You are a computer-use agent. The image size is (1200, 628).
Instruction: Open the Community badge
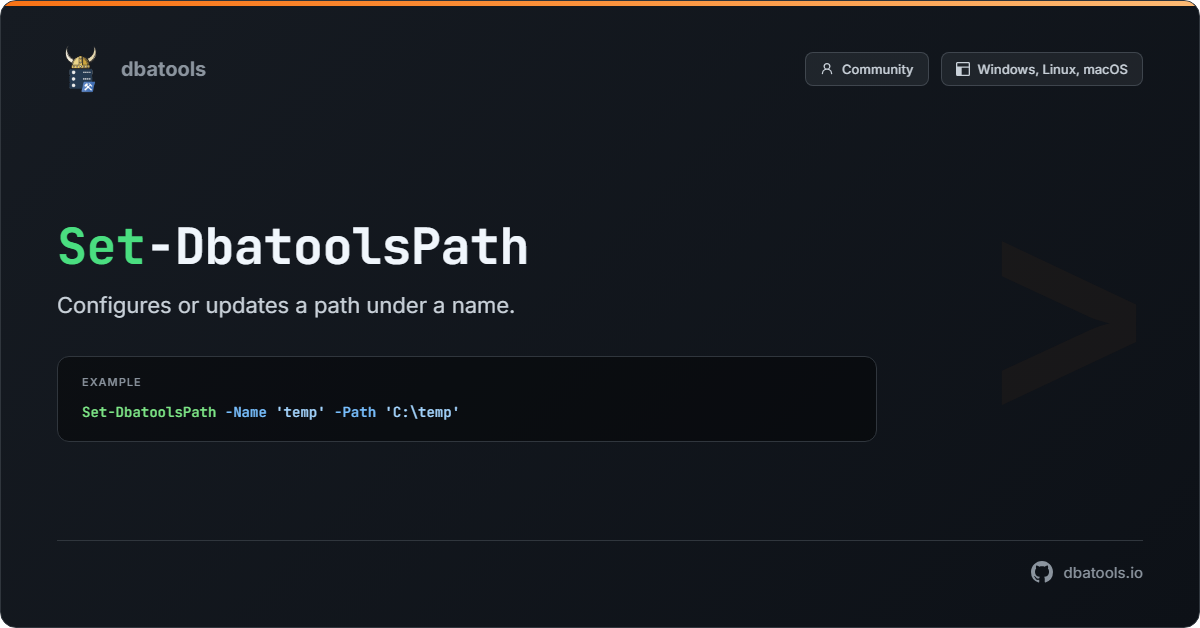click(867, 69)
